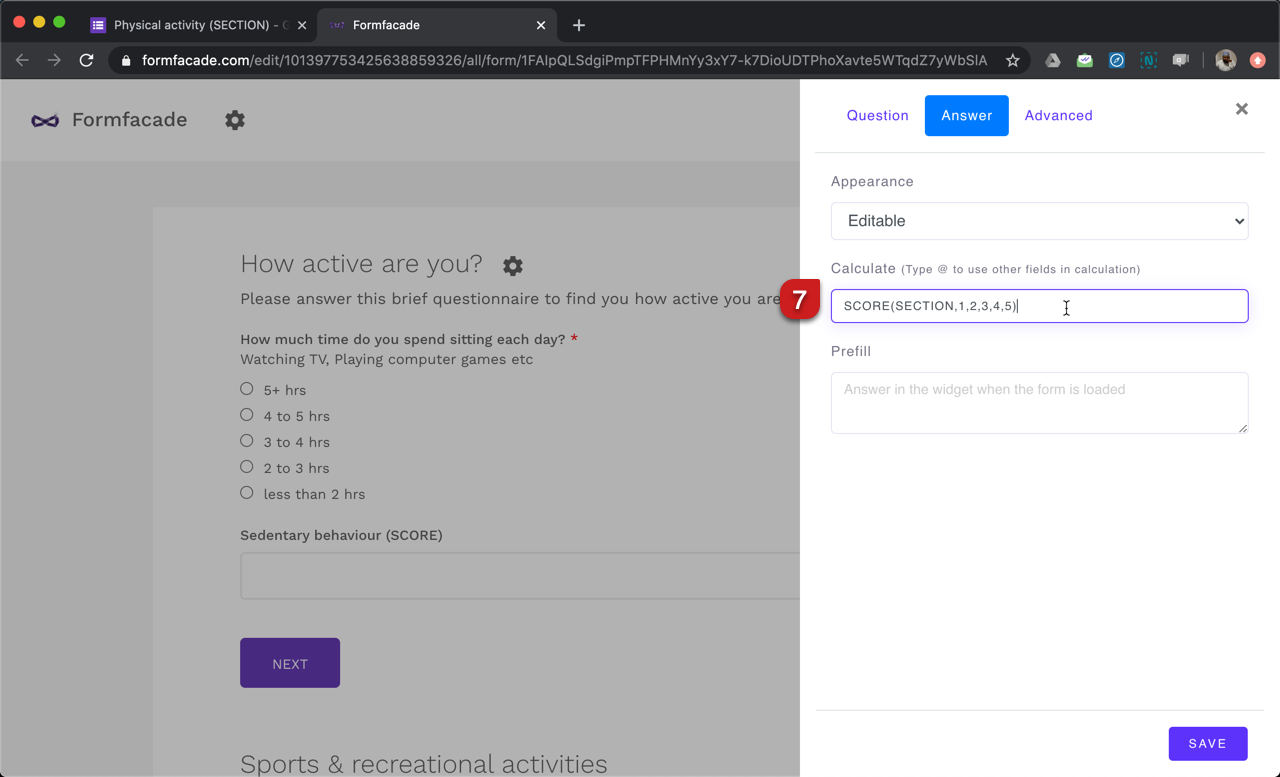Open the Google Drive extension icon

coord(1052,60)
